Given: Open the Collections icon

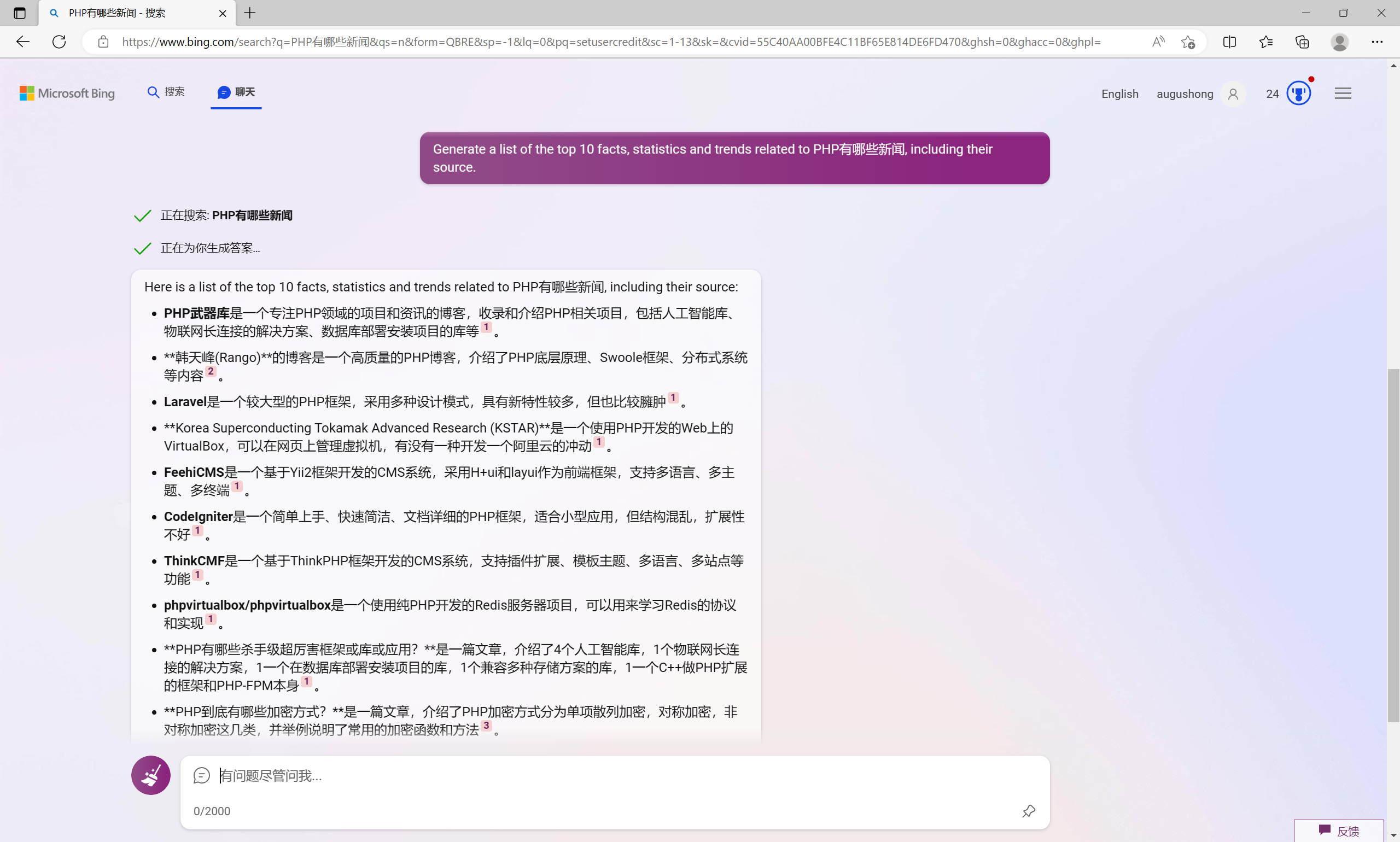Looking at the screenshot, I should coord(1302,42).
